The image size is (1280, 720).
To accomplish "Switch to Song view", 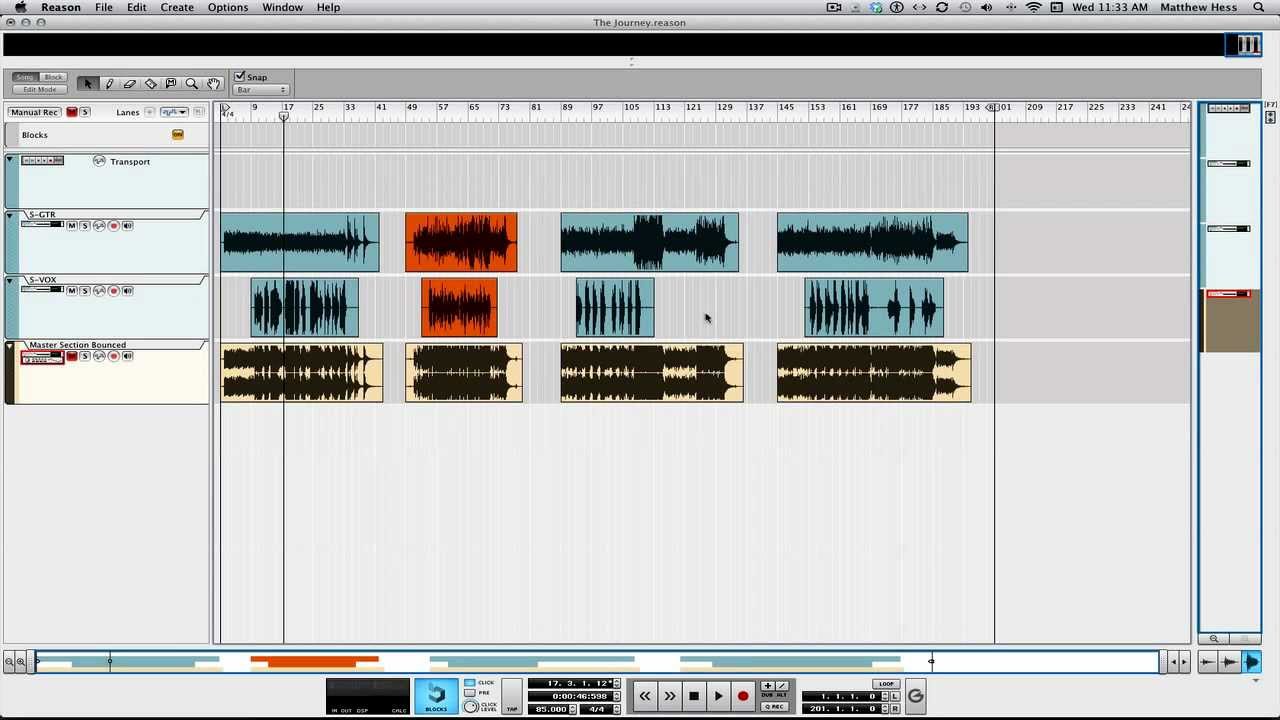I will point(25,77).
